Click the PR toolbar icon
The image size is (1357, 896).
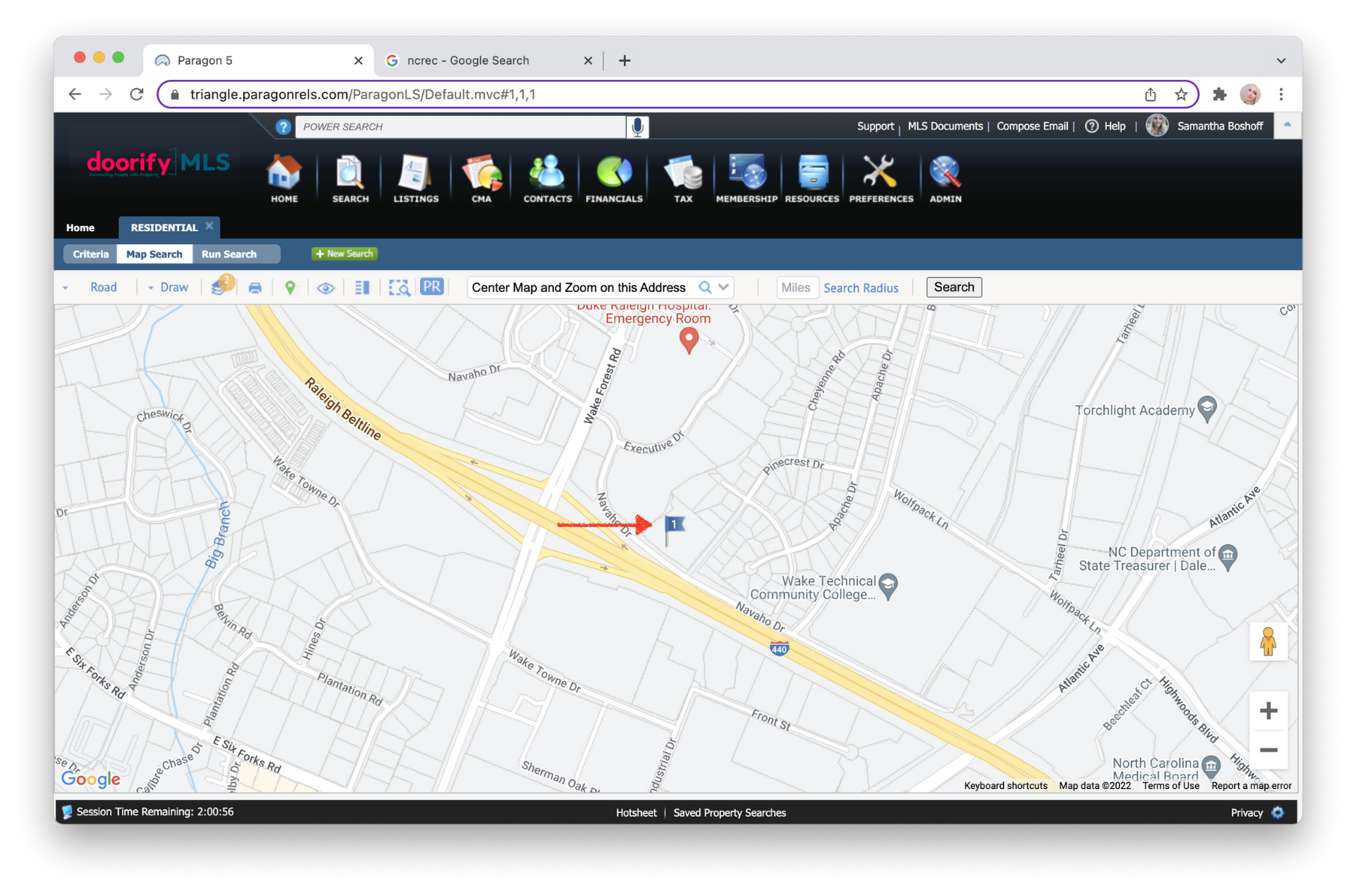(432, 287)
